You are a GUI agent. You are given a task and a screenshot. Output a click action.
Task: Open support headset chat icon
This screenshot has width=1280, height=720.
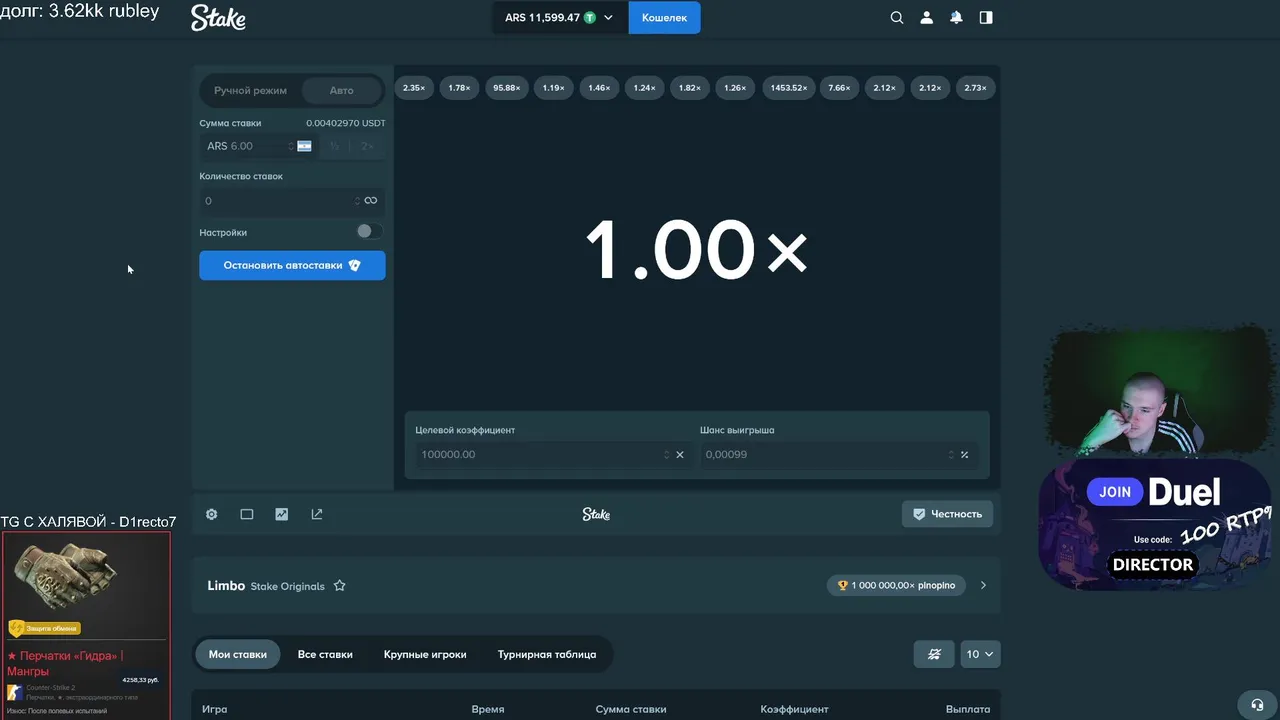point(1257,704)
